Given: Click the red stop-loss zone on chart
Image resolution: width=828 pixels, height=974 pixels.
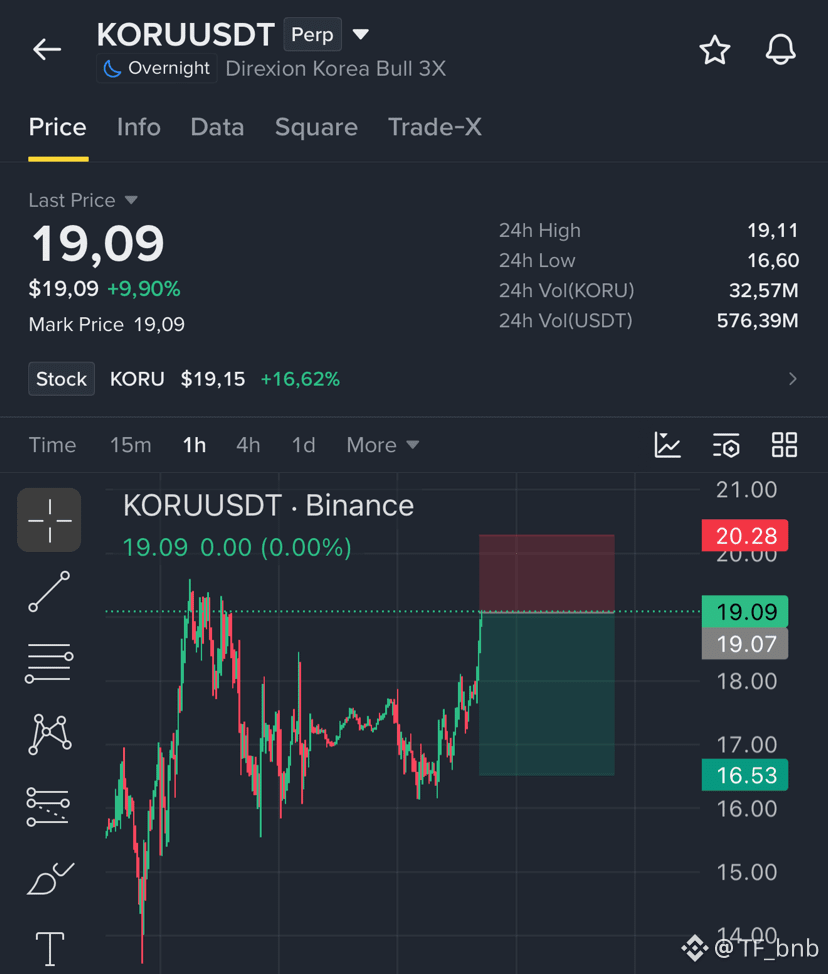Looking at the screenshot, I should point(547,573).
